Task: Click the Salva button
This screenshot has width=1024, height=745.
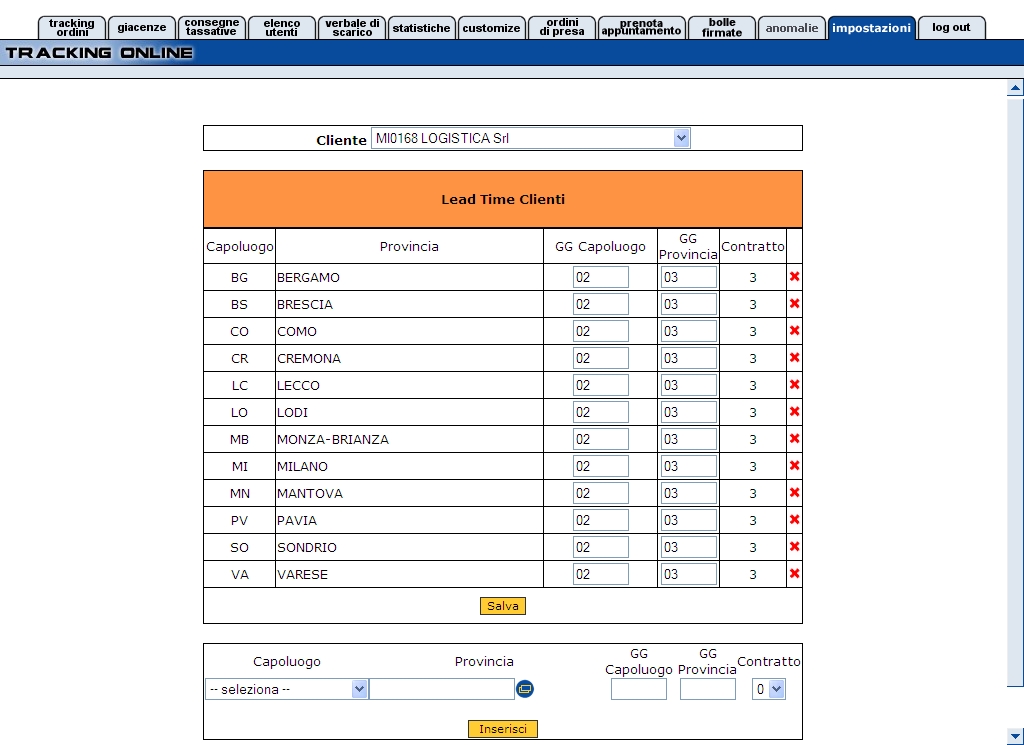Action: coord(502,606)
